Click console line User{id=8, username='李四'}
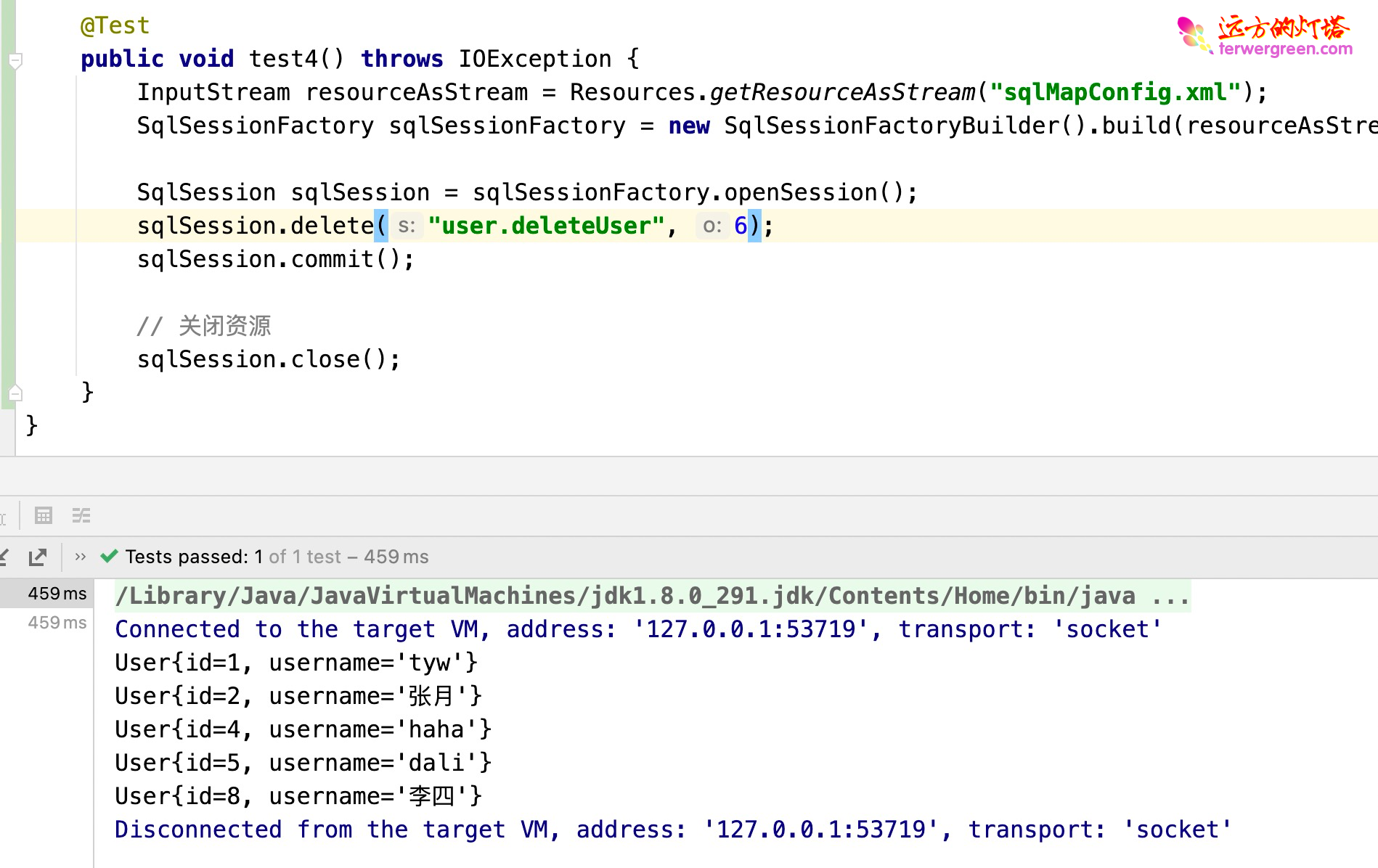 pos(298,796)
